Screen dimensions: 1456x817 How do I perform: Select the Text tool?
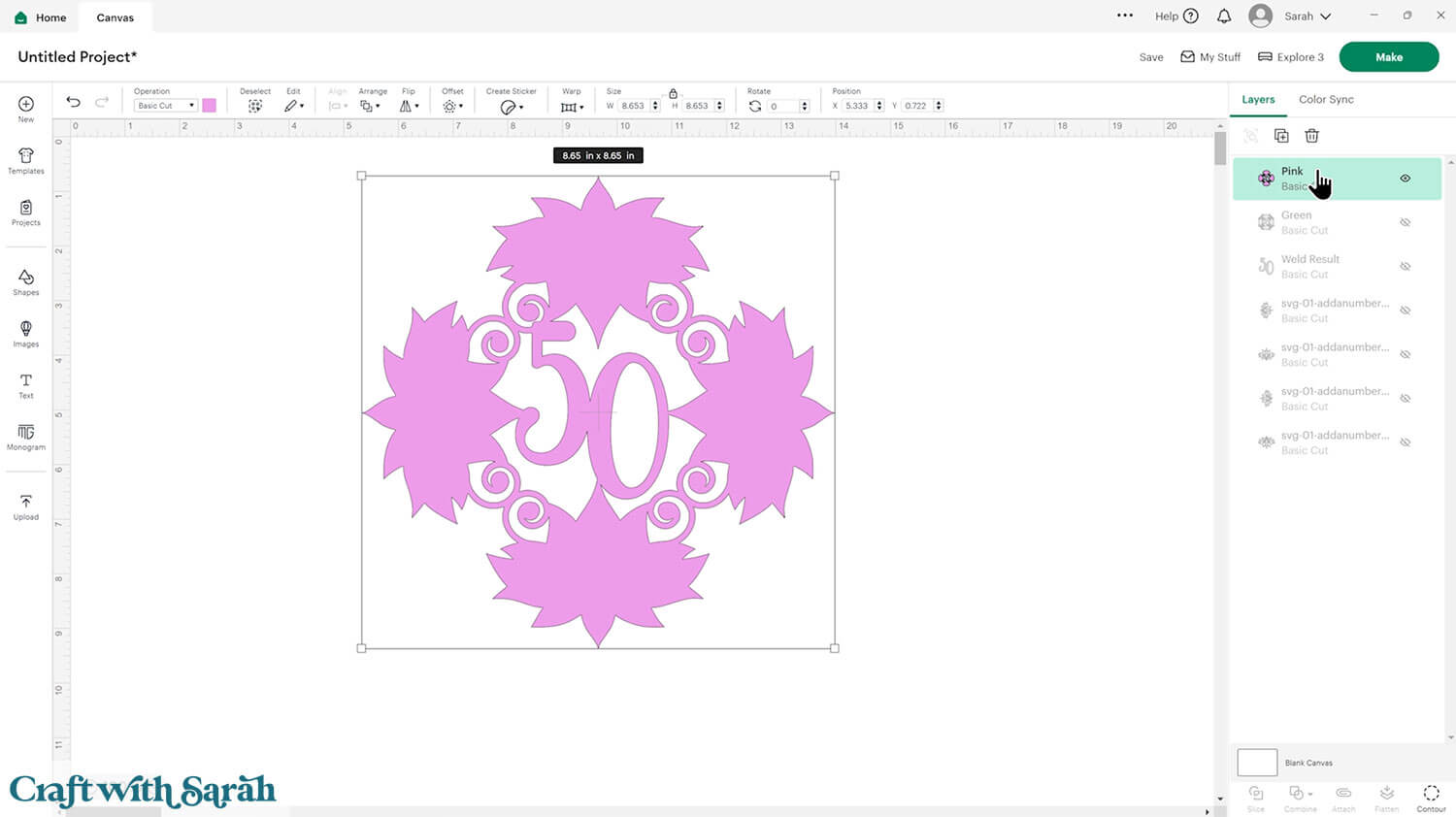pos(26,385)
